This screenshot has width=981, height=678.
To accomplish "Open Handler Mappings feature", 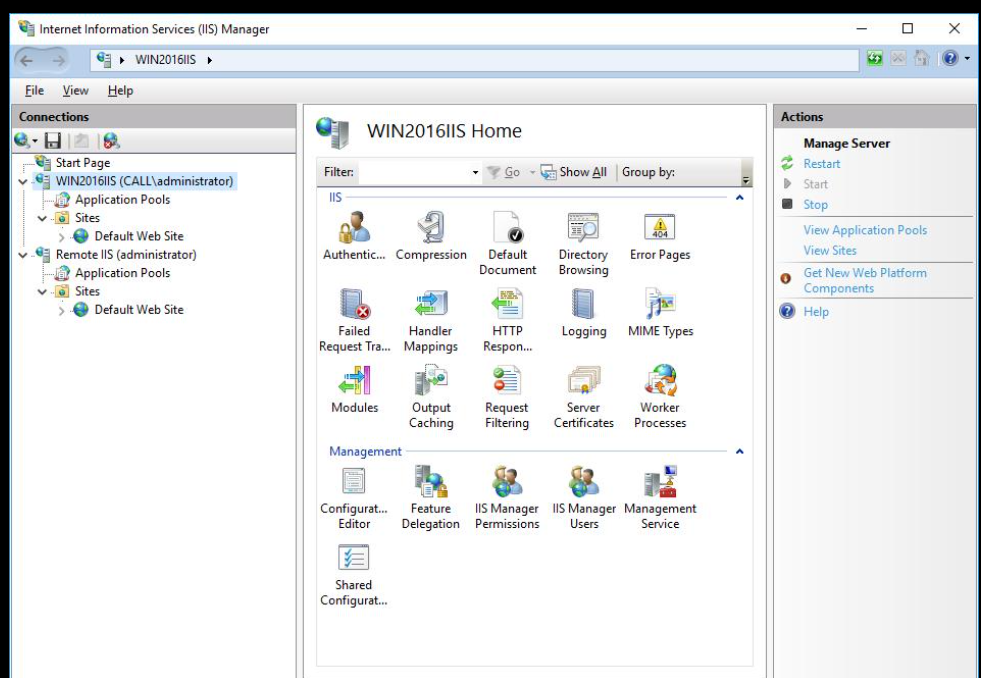I will coord(430,320).
